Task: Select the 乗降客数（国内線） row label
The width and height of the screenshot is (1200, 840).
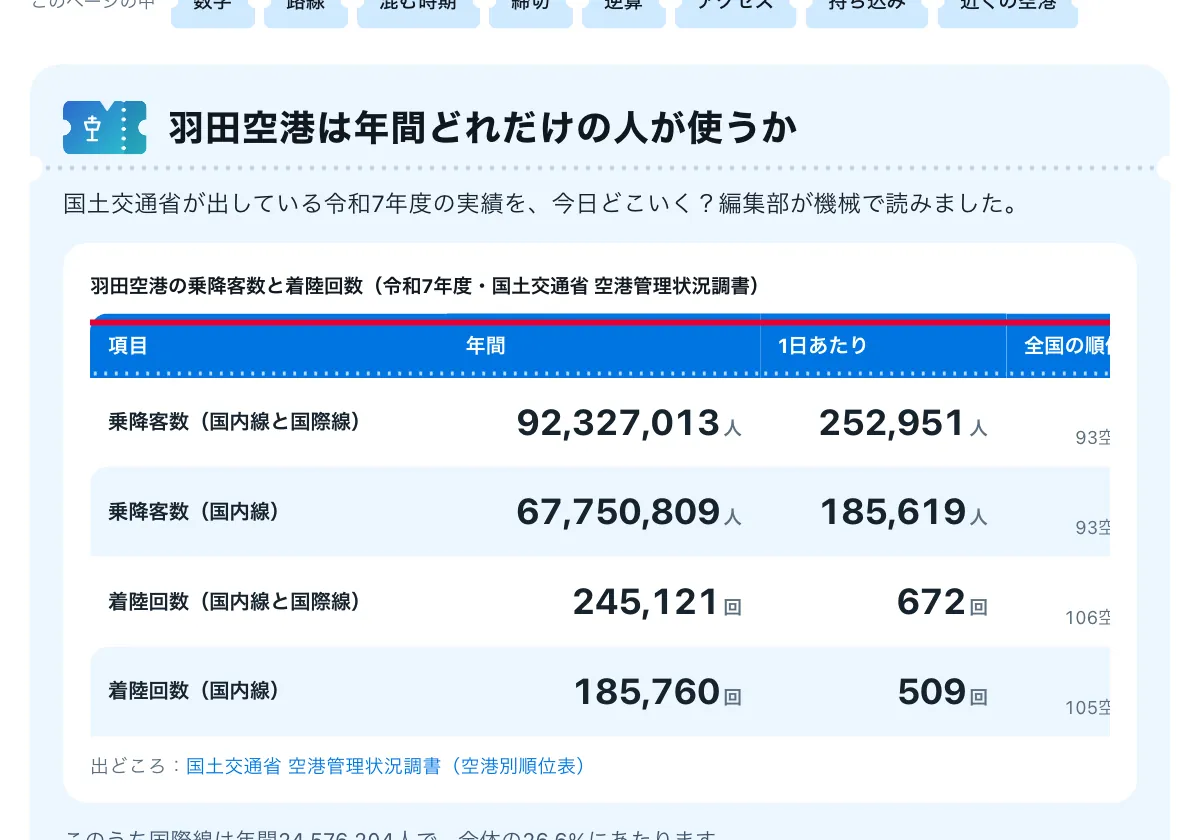Action: [194, 512]
